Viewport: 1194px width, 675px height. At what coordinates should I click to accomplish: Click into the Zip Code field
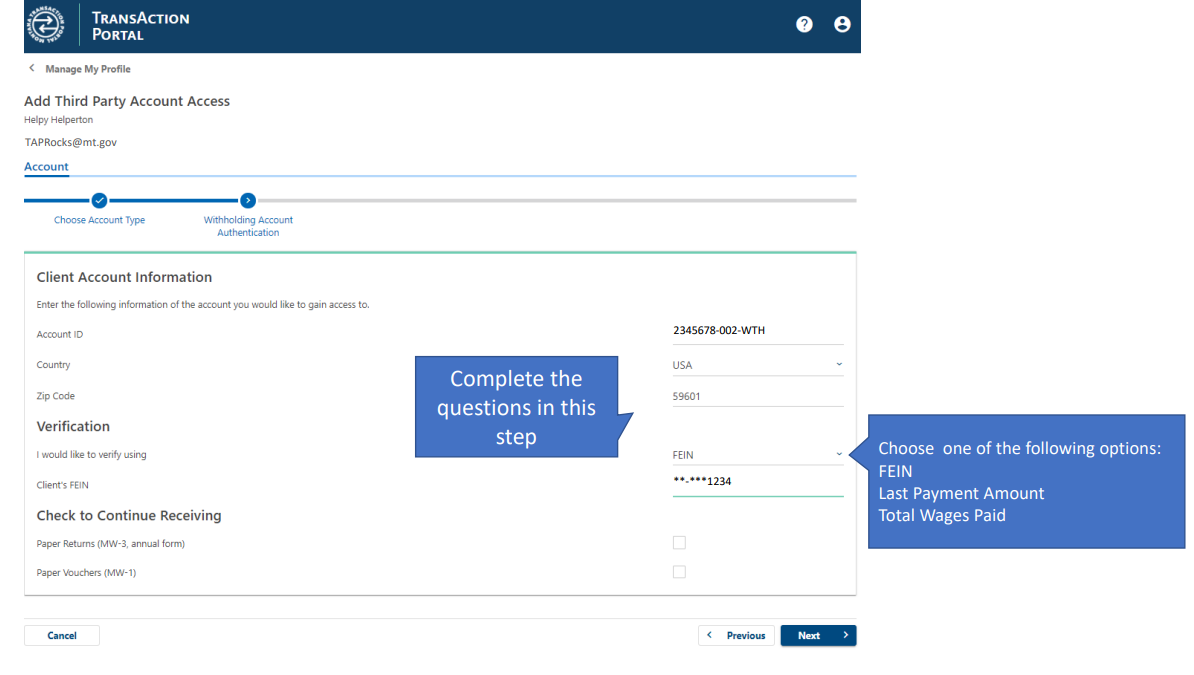[x=756, y=396]
